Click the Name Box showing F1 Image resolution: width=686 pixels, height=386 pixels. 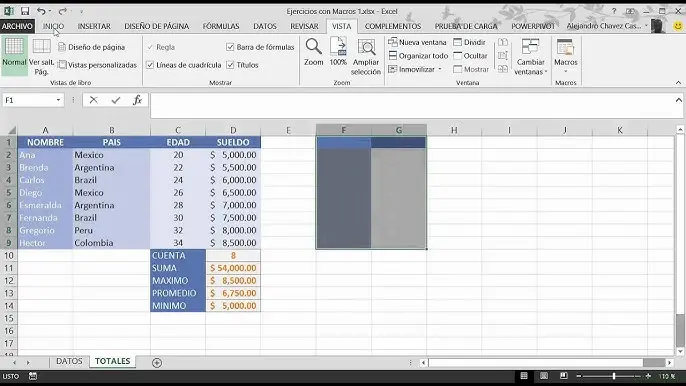coord(29,100)
